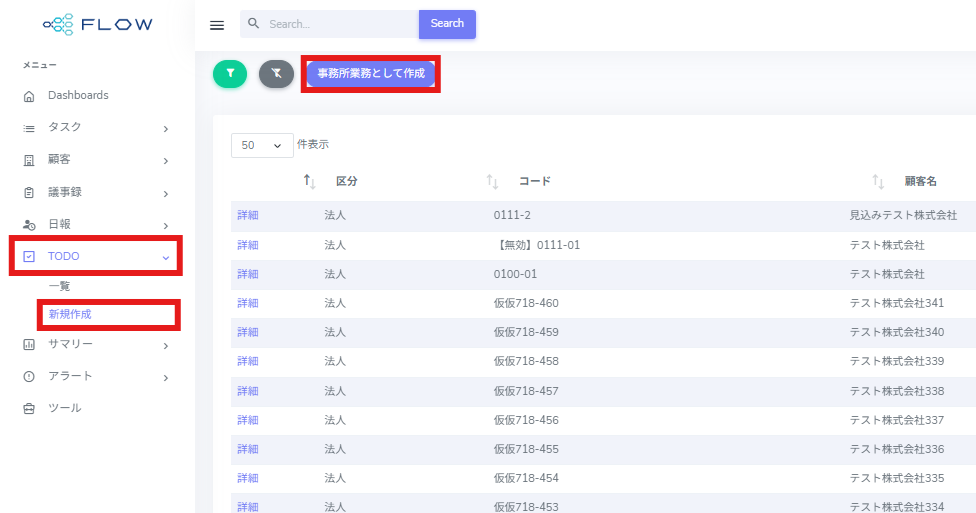Select 一覧 under TODO
The image size is (976, 513).
click(60, 286)
